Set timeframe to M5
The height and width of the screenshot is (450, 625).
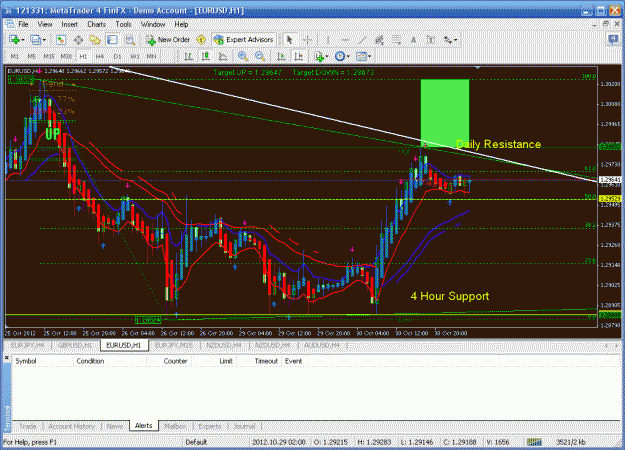point(31,56)
